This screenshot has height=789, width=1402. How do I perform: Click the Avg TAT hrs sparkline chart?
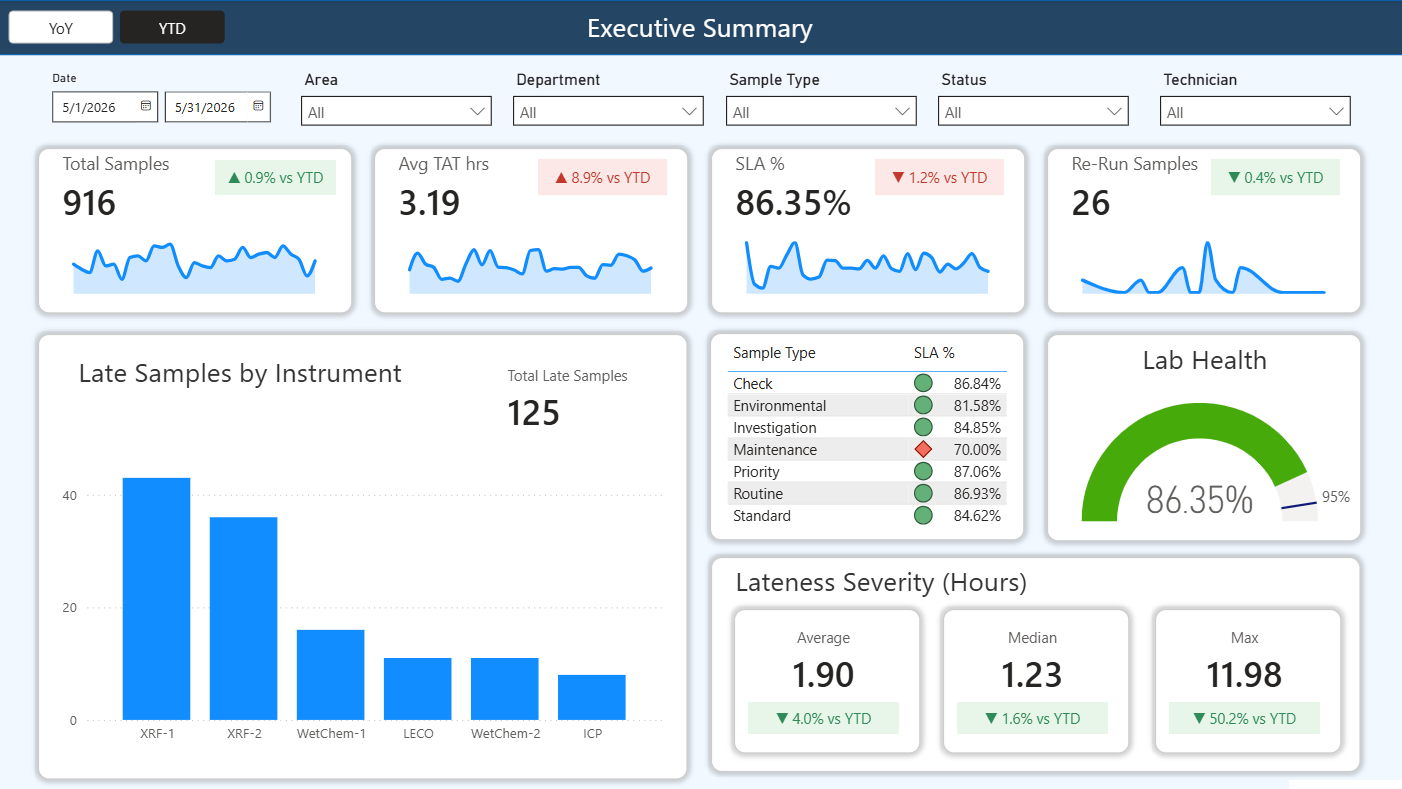(x=530, y=270)
